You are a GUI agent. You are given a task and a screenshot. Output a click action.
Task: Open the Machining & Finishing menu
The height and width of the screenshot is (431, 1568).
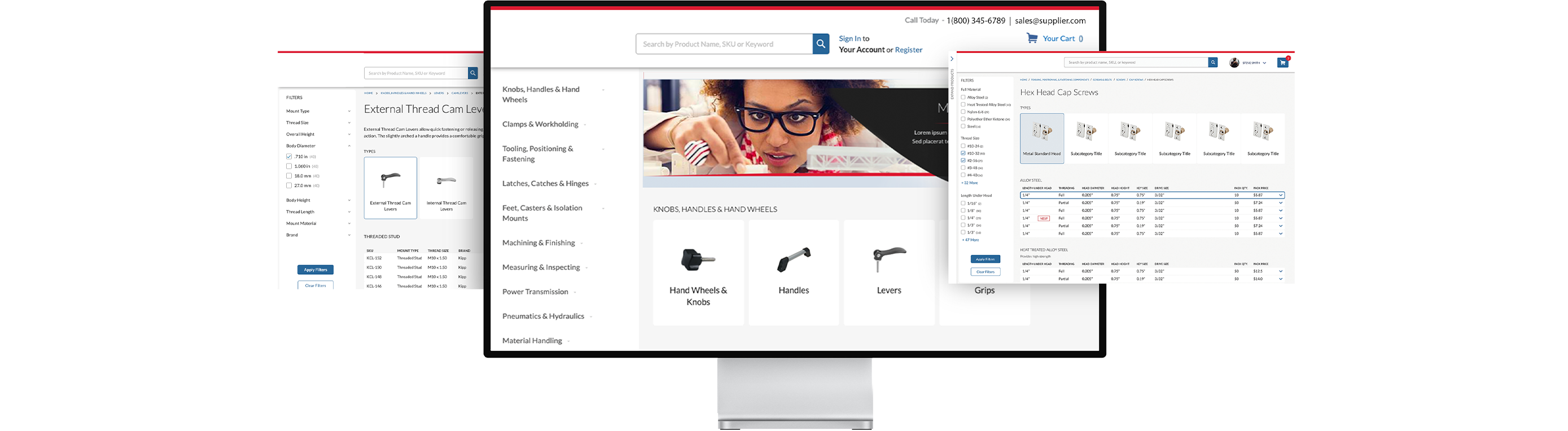pyautogui.click(x=542, y=243)
